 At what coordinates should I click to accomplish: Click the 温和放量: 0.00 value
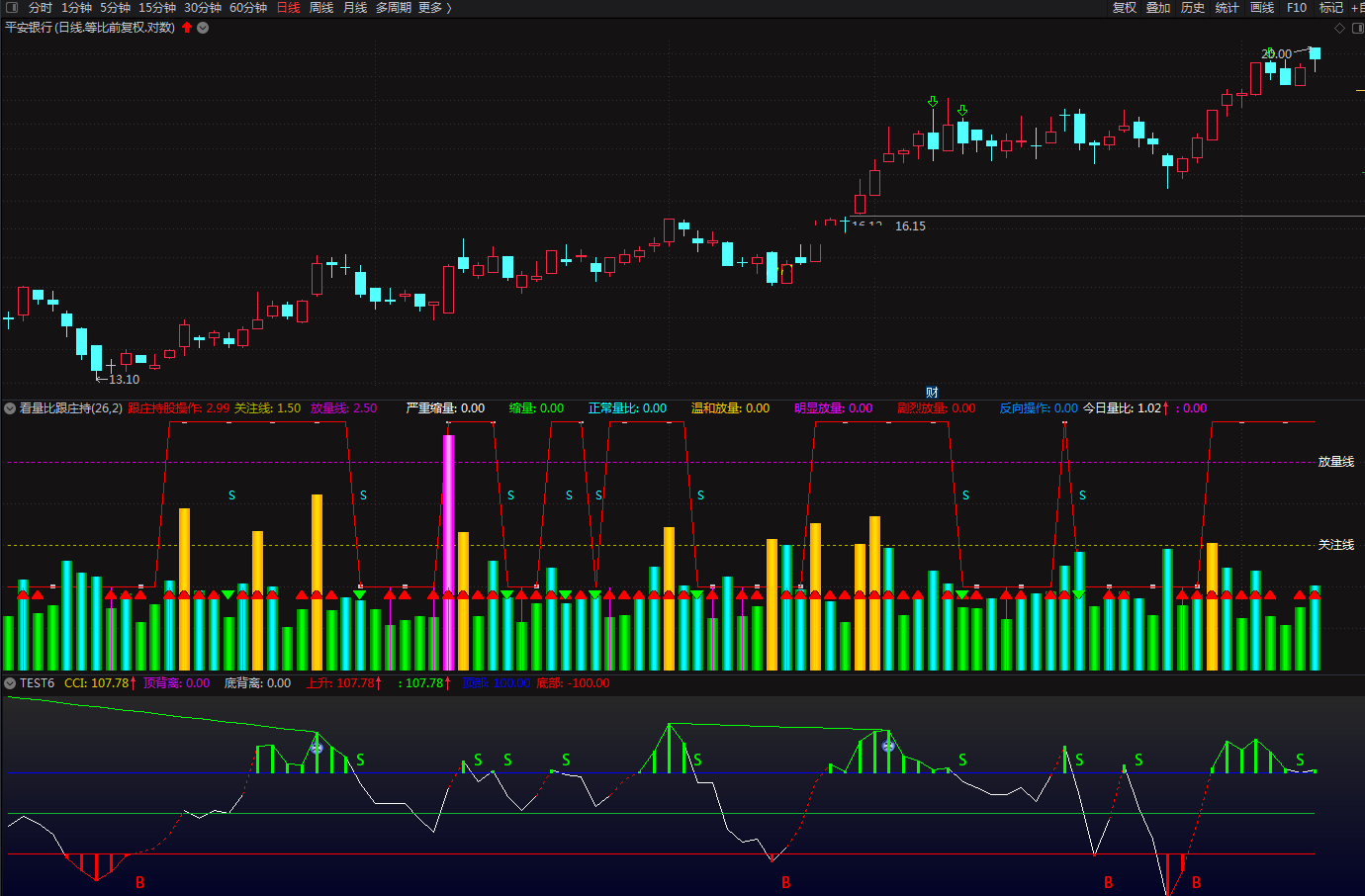pos(730,408)
